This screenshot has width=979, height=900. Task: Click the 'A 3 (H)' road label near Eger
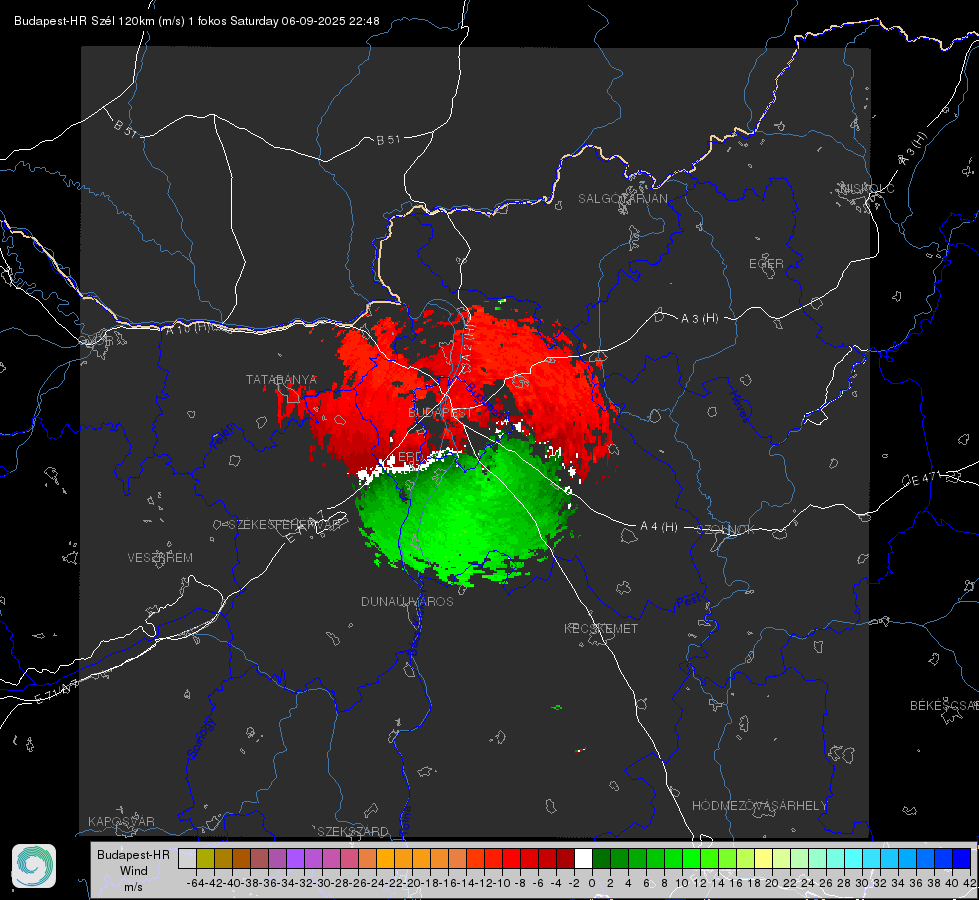[x=699, y=319]
